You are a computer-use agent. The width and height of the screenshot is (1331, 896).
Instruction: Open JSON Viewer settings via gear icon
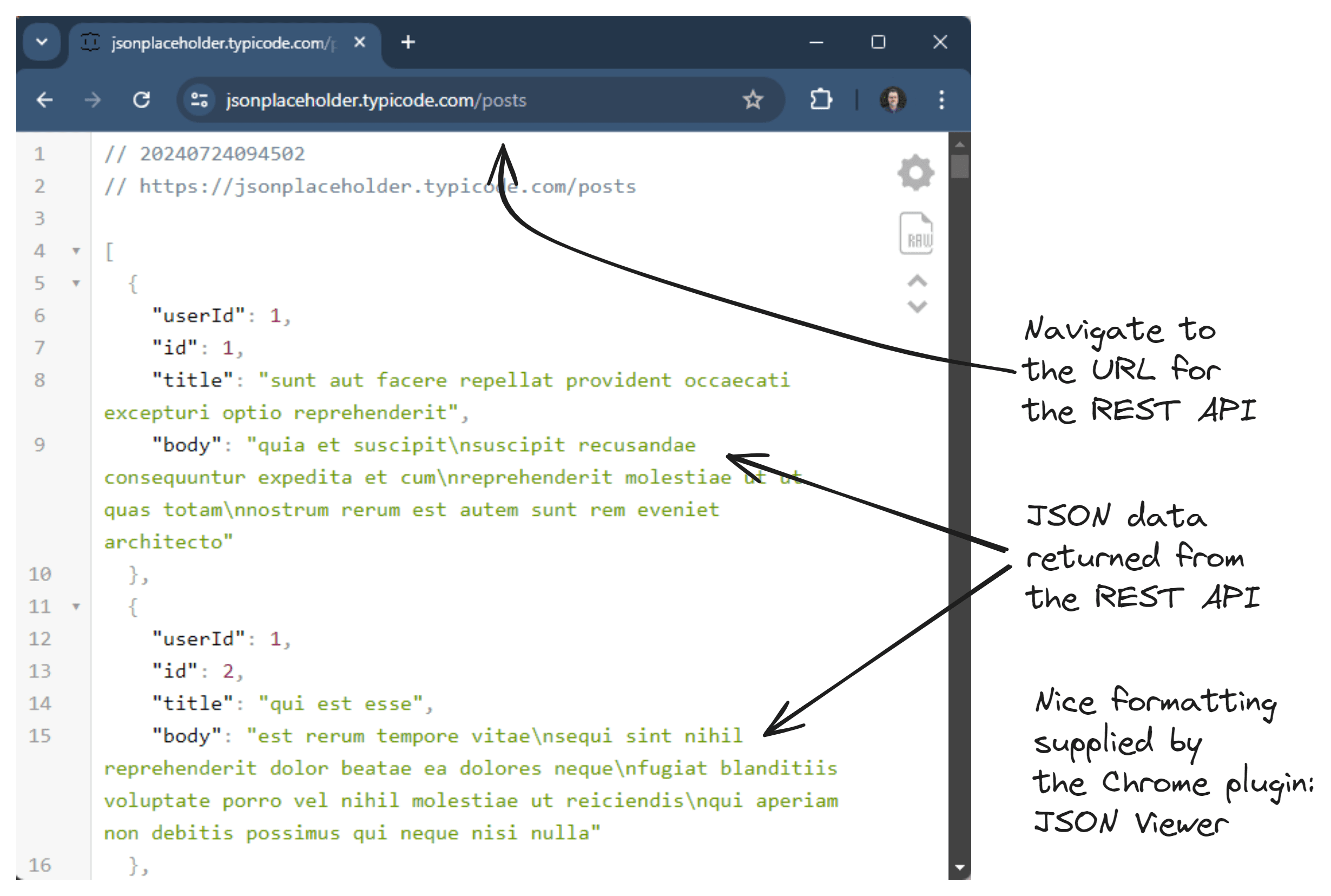(916, 173)
